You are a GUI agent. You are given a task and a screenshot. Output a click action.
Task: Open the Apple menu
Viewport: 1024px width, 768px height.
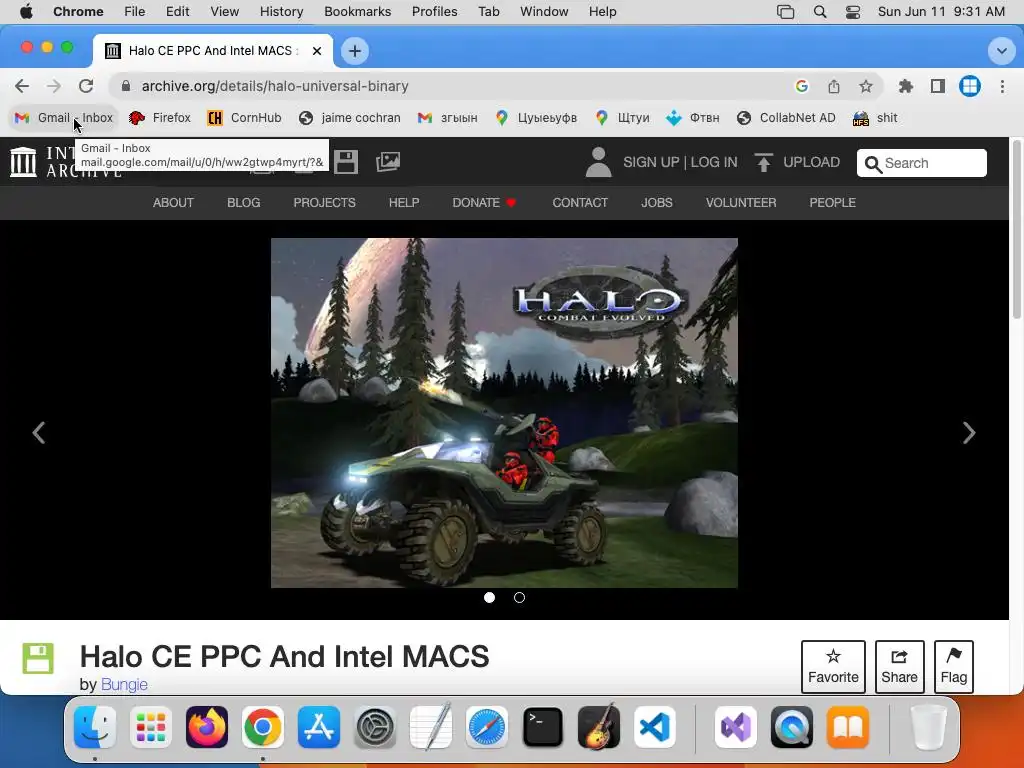(x=26, y=12)
